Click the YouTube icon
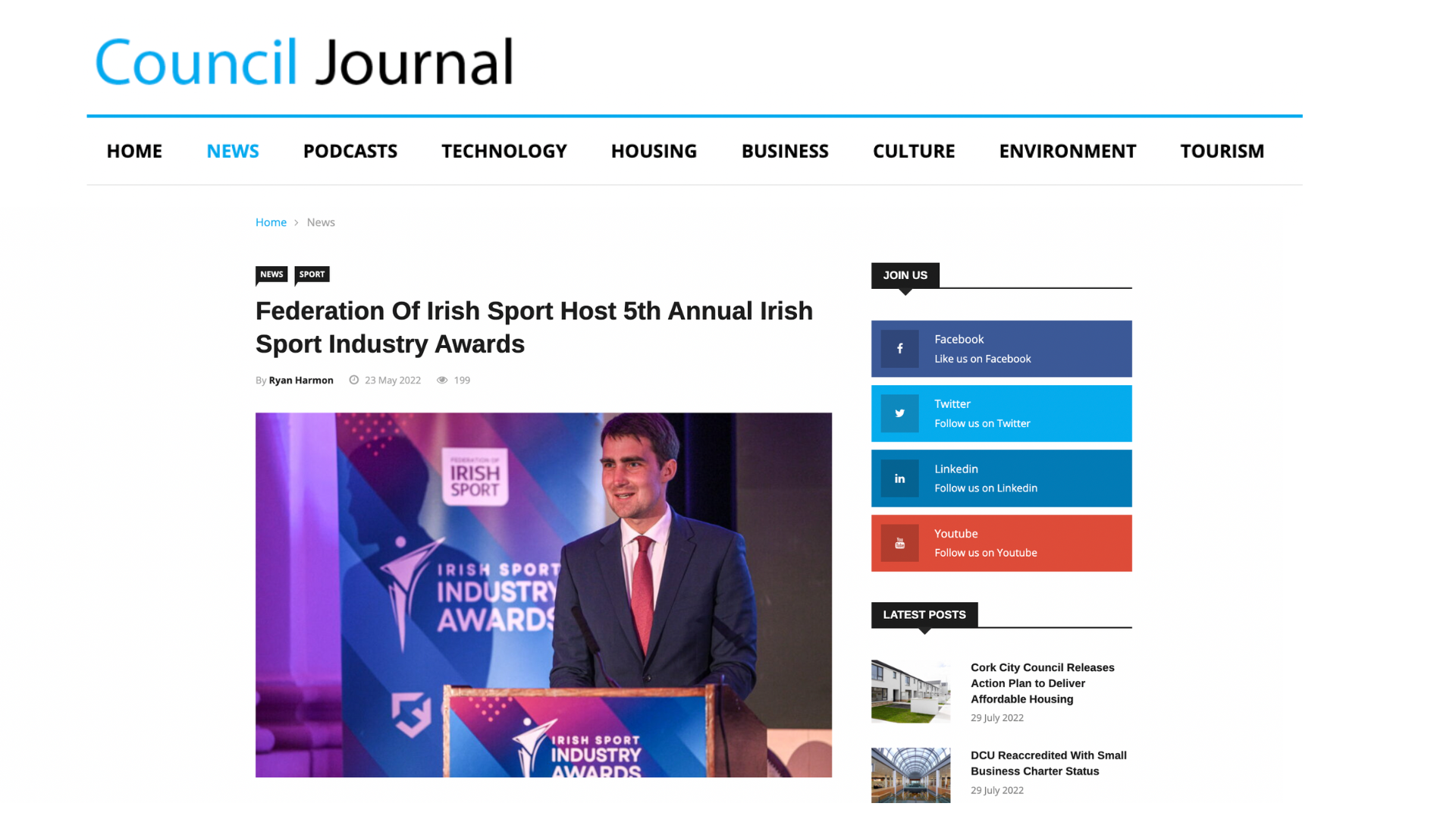Screen dimensions: 1456x819 899,543
